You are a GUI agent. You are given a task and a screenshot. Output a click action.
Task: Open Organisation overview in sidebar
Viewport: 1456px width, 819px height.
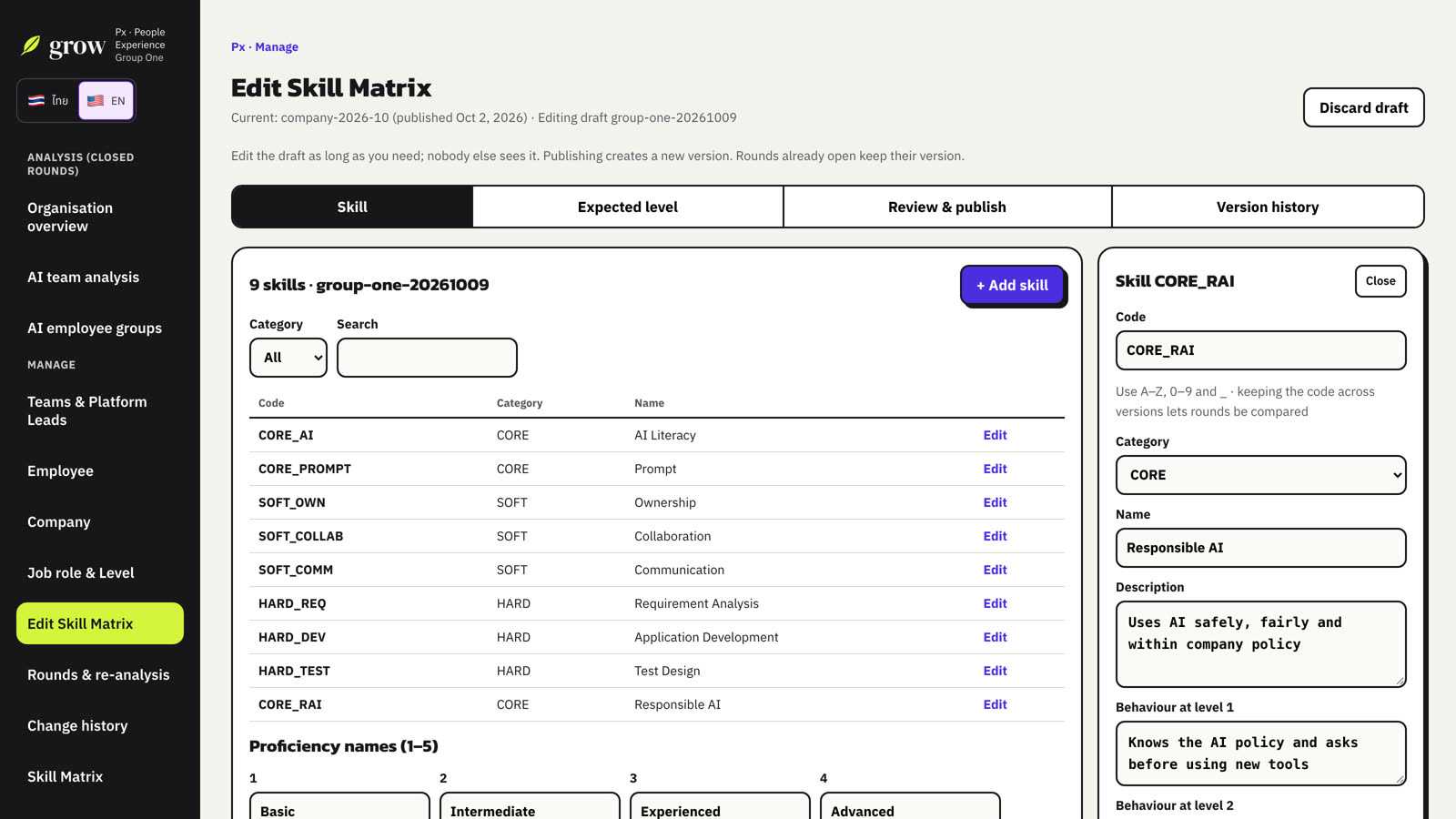point(100,217)
